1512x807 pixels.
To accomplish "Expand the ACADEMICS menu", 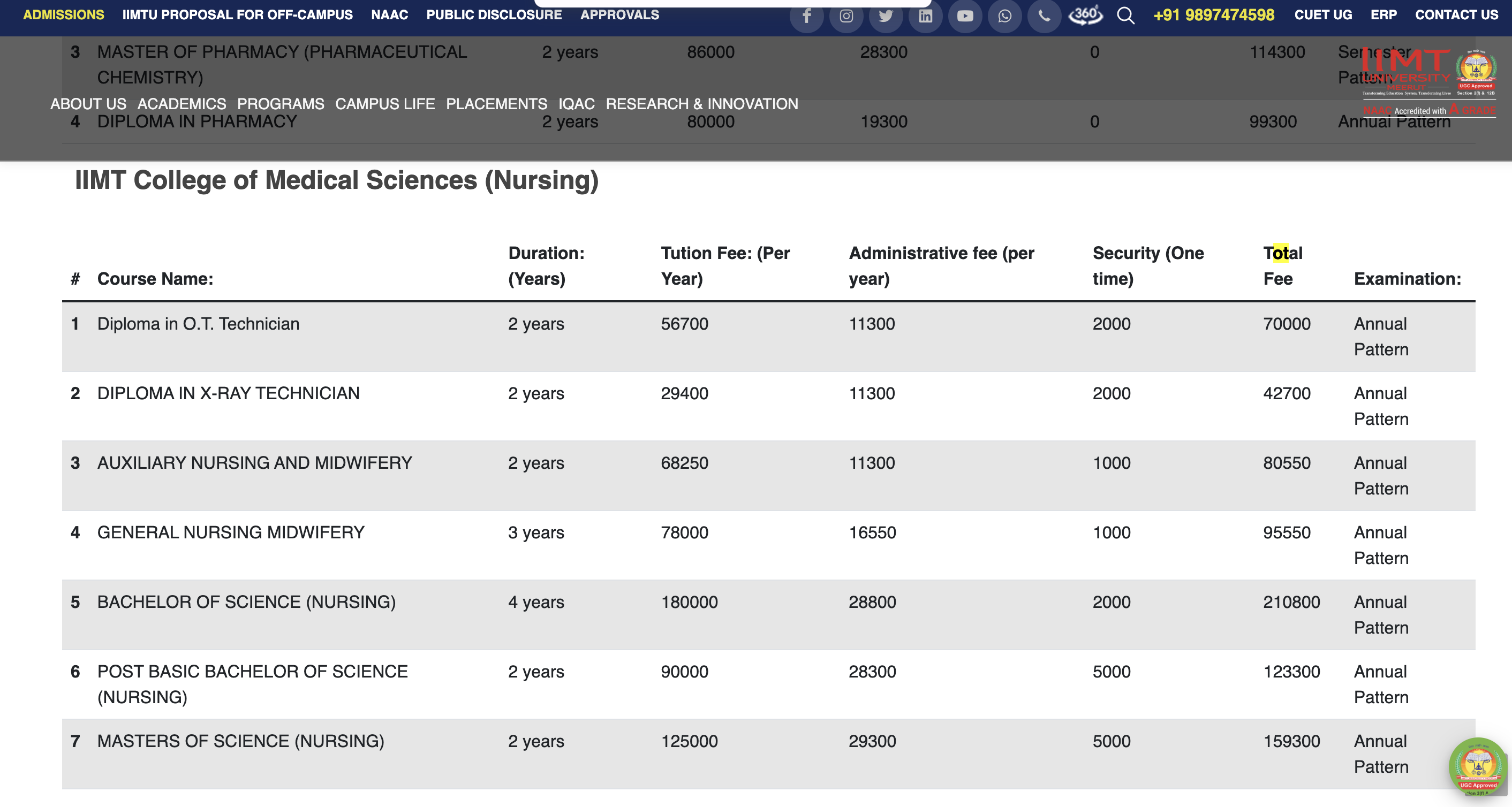I will coord(183,104).
